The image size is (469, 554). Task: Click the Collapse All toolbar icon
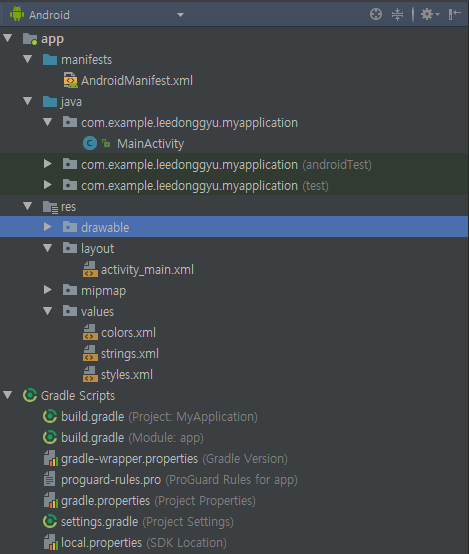(397, 14)
